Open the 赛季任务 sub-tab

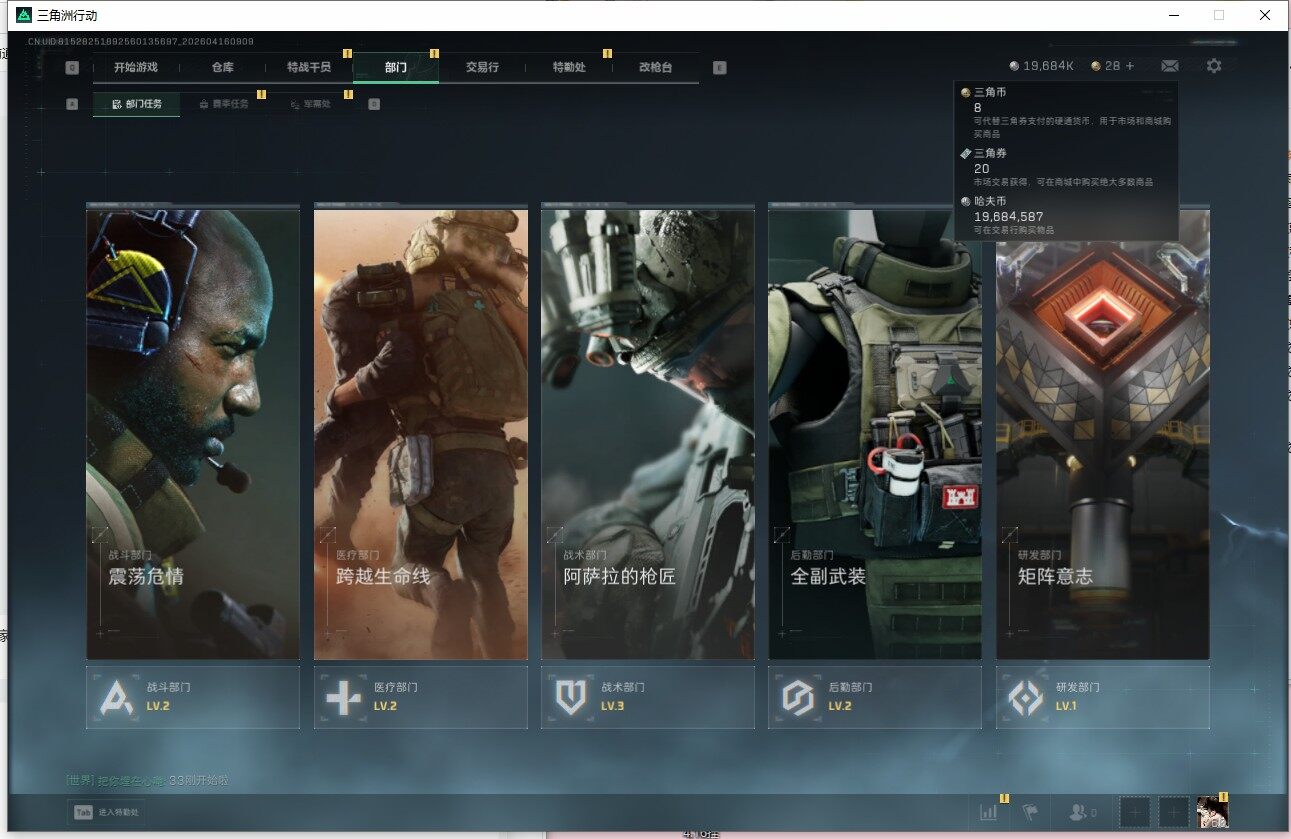[x=224, y=104]
